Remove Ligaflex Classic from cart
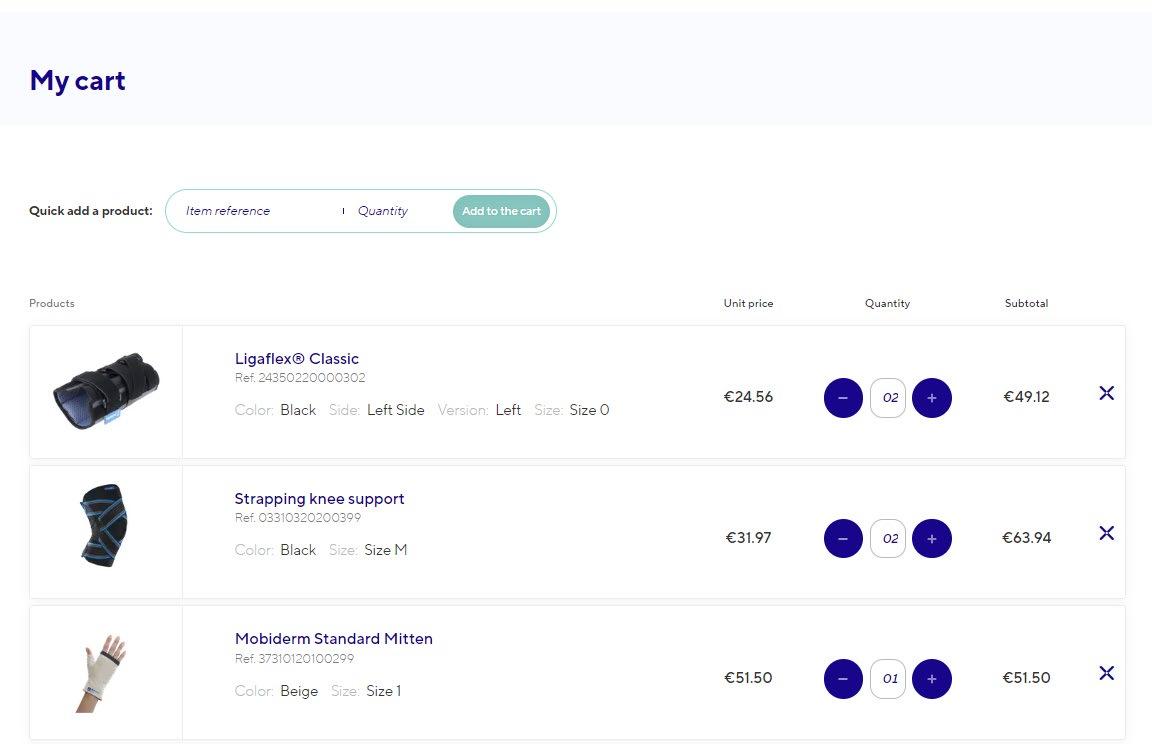Viewport: 1152px width, 744px height. [x=1106, y=393]
